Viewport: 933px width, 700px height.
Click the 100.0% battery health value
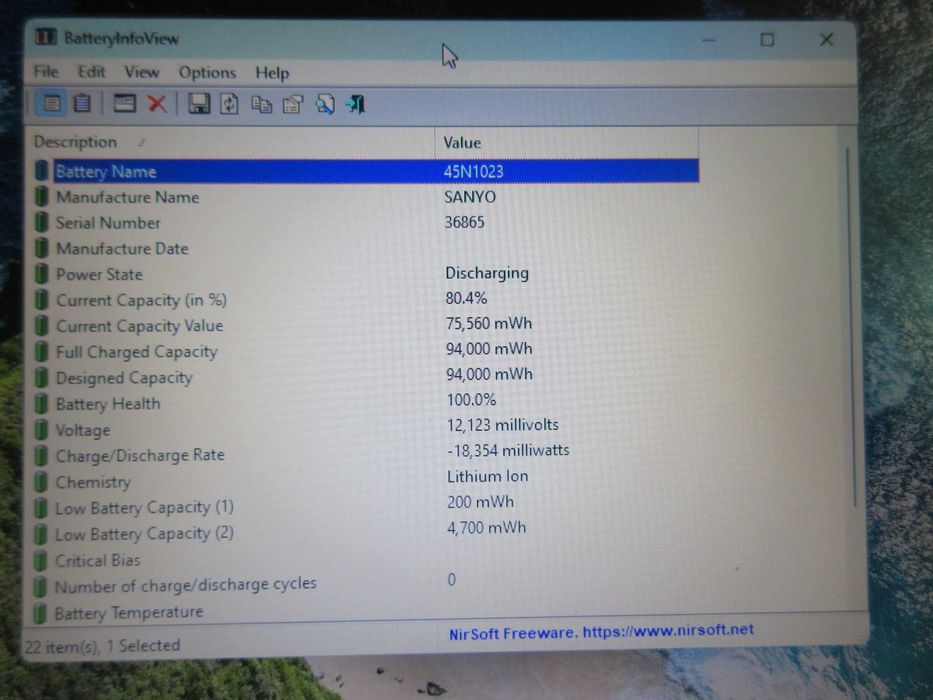(x=471, y=399)
